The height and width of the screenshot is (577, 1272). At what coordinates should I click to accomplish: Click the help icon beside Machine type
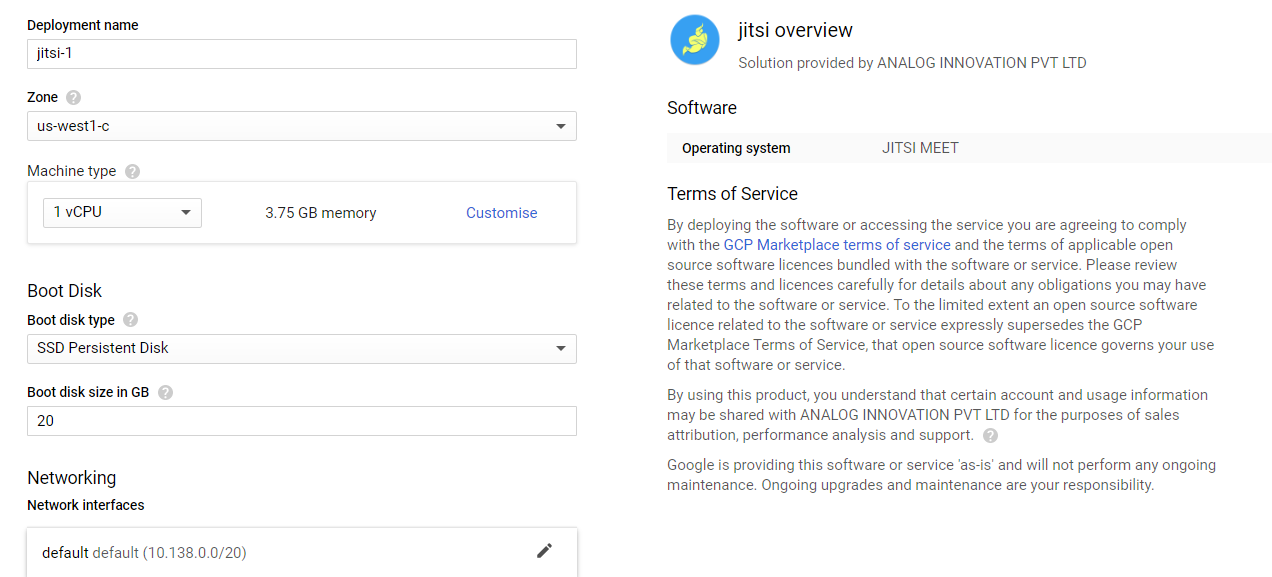coord(132,172)
